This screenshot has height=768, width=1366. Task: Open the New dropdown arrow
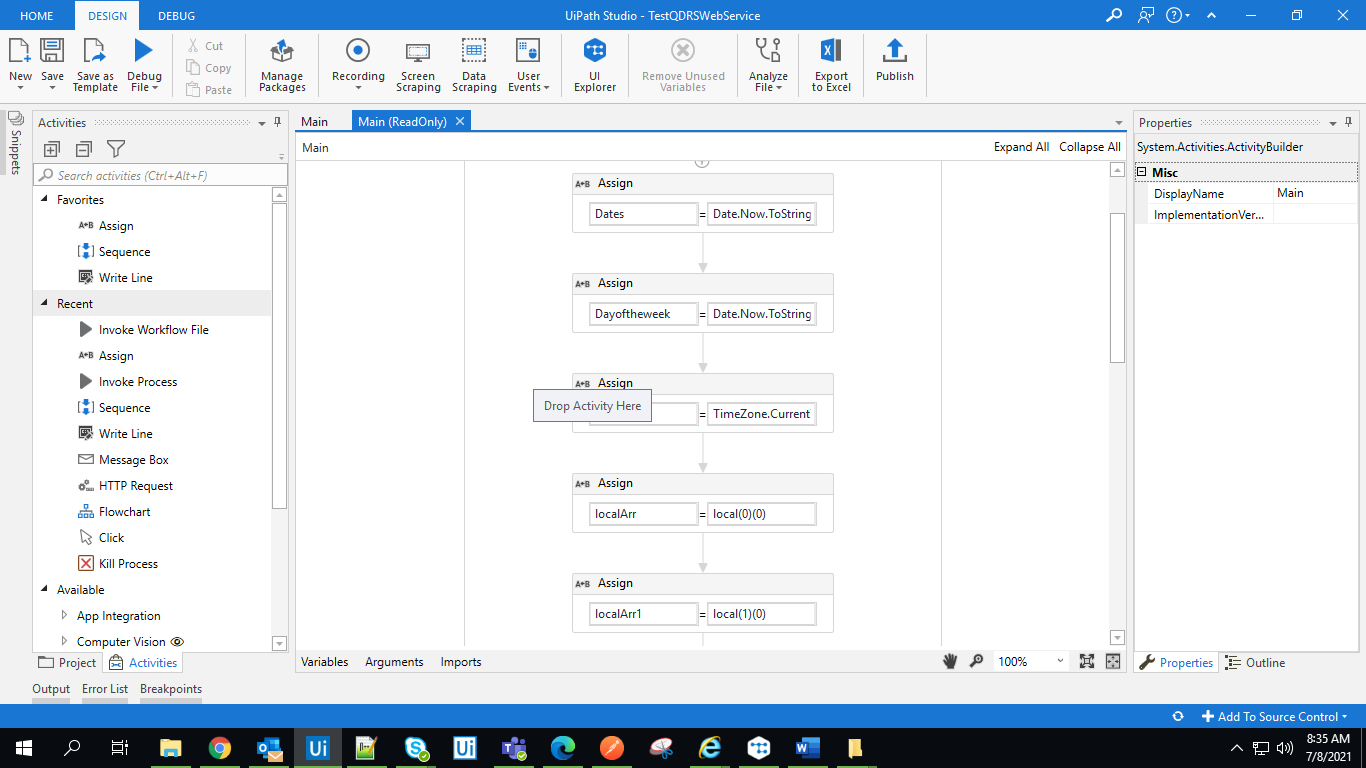[20, 88]
